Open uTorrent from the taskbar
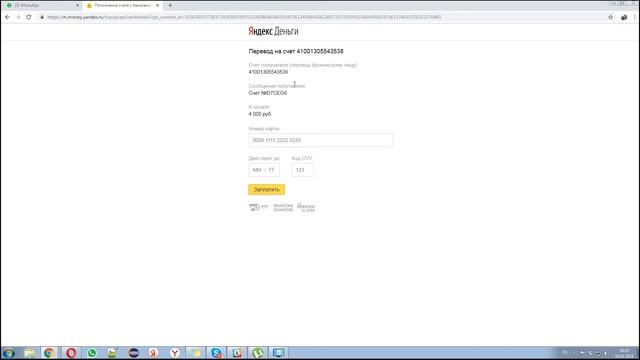 point(258,353)
